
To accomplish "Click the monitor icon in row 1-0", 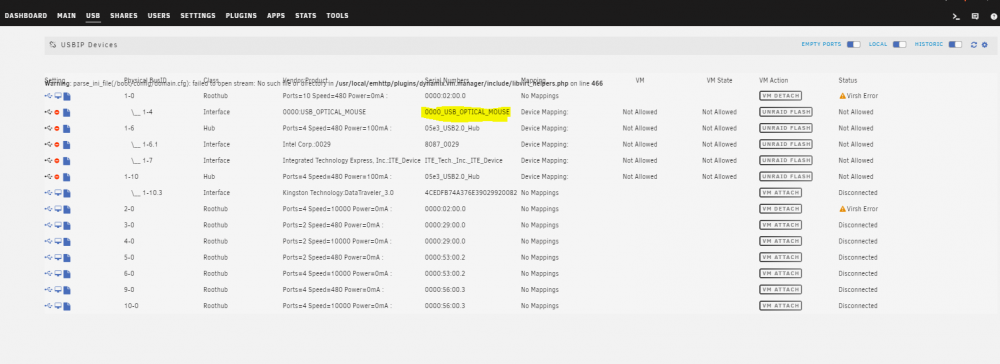I will point(57,96).
